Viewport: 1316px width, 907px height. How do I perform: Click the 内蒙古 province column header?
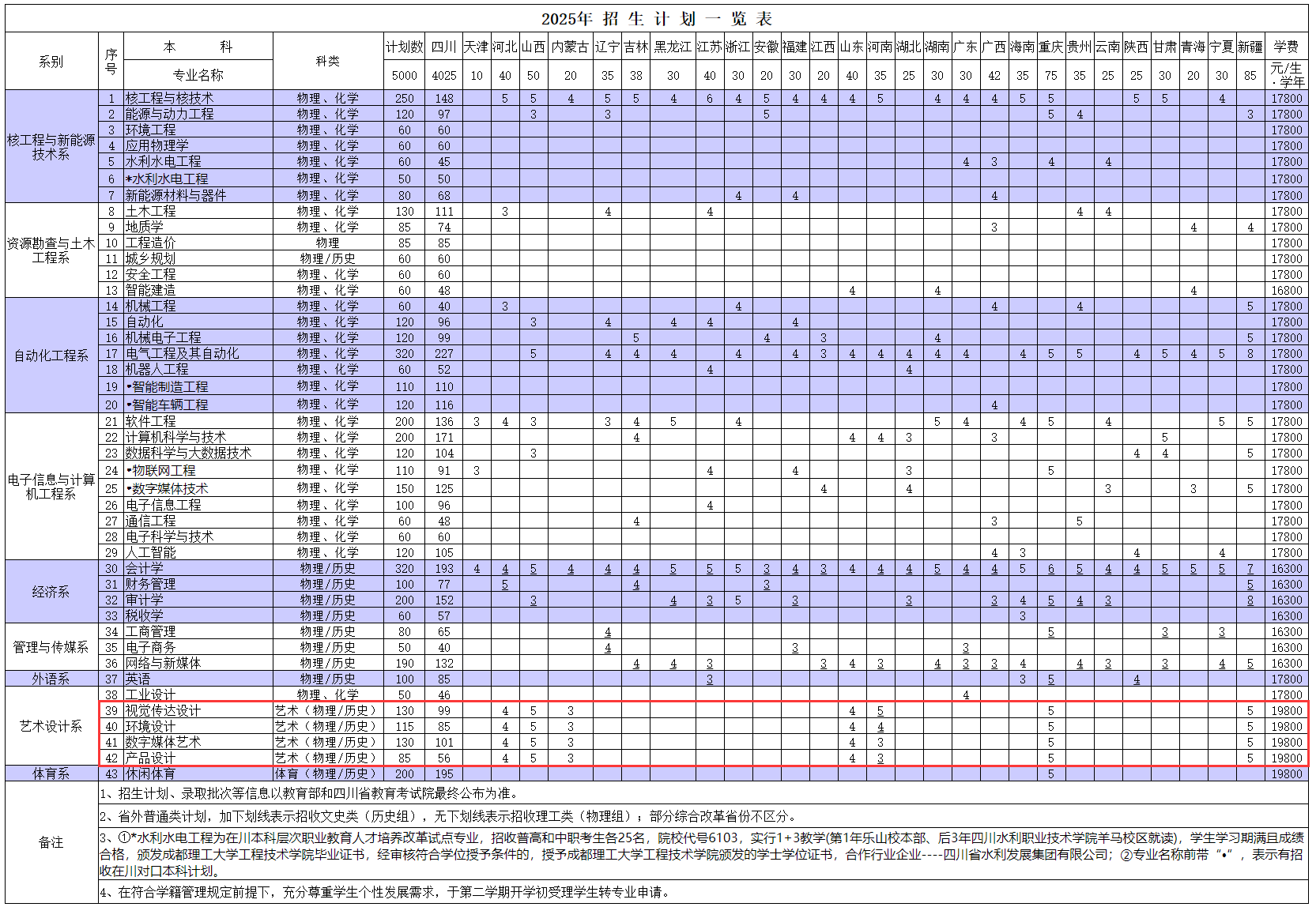coord(570,47)
